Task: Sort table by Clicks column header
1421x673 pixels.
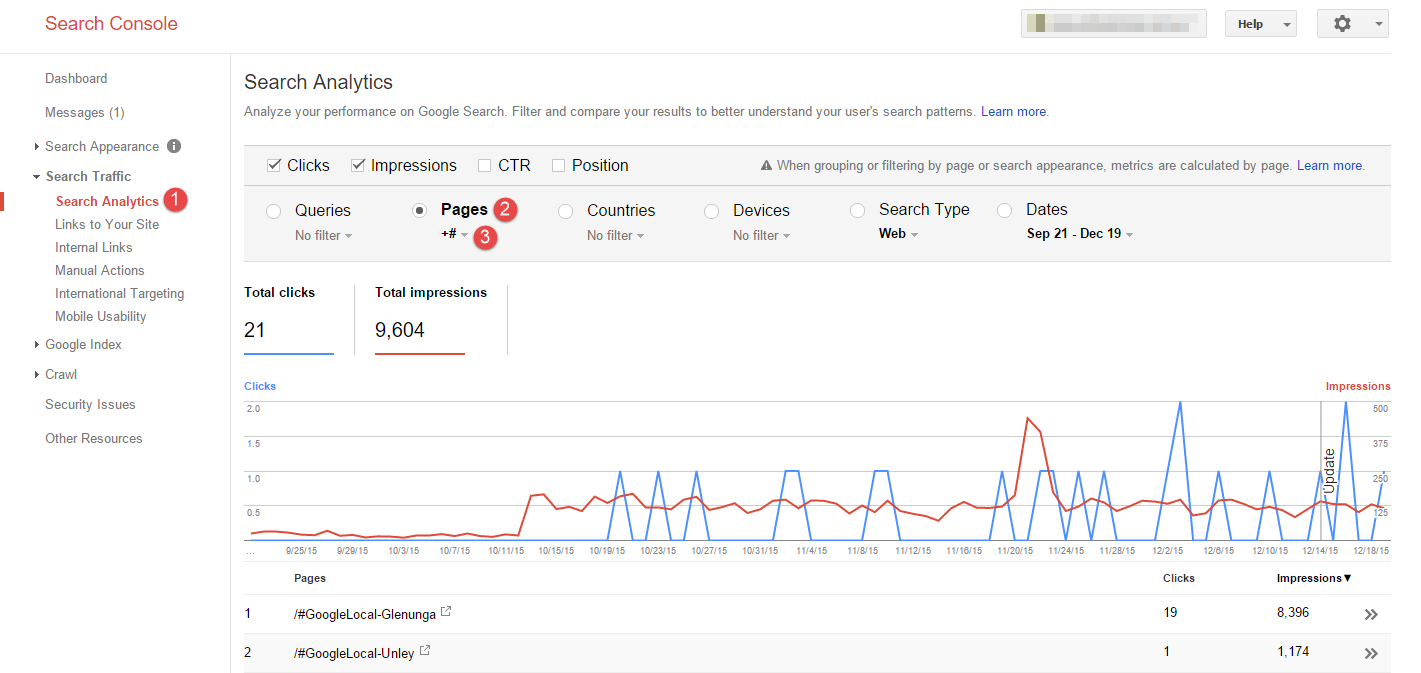Action: 1179,578
